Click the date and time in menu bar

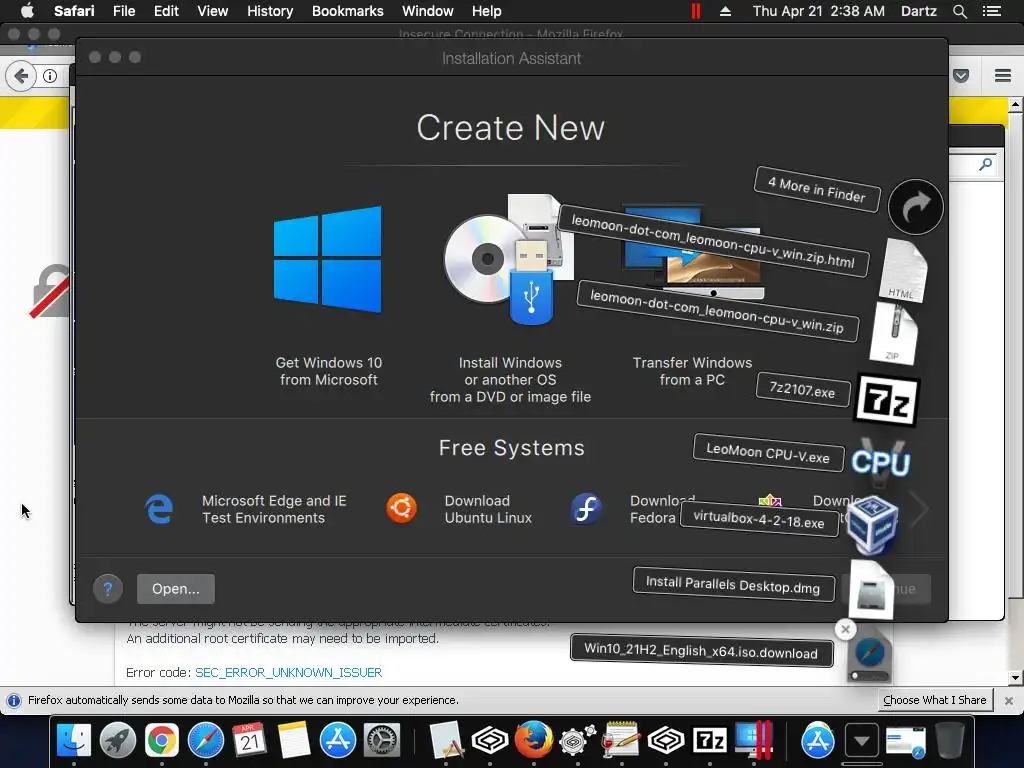[x=818, y=11]
